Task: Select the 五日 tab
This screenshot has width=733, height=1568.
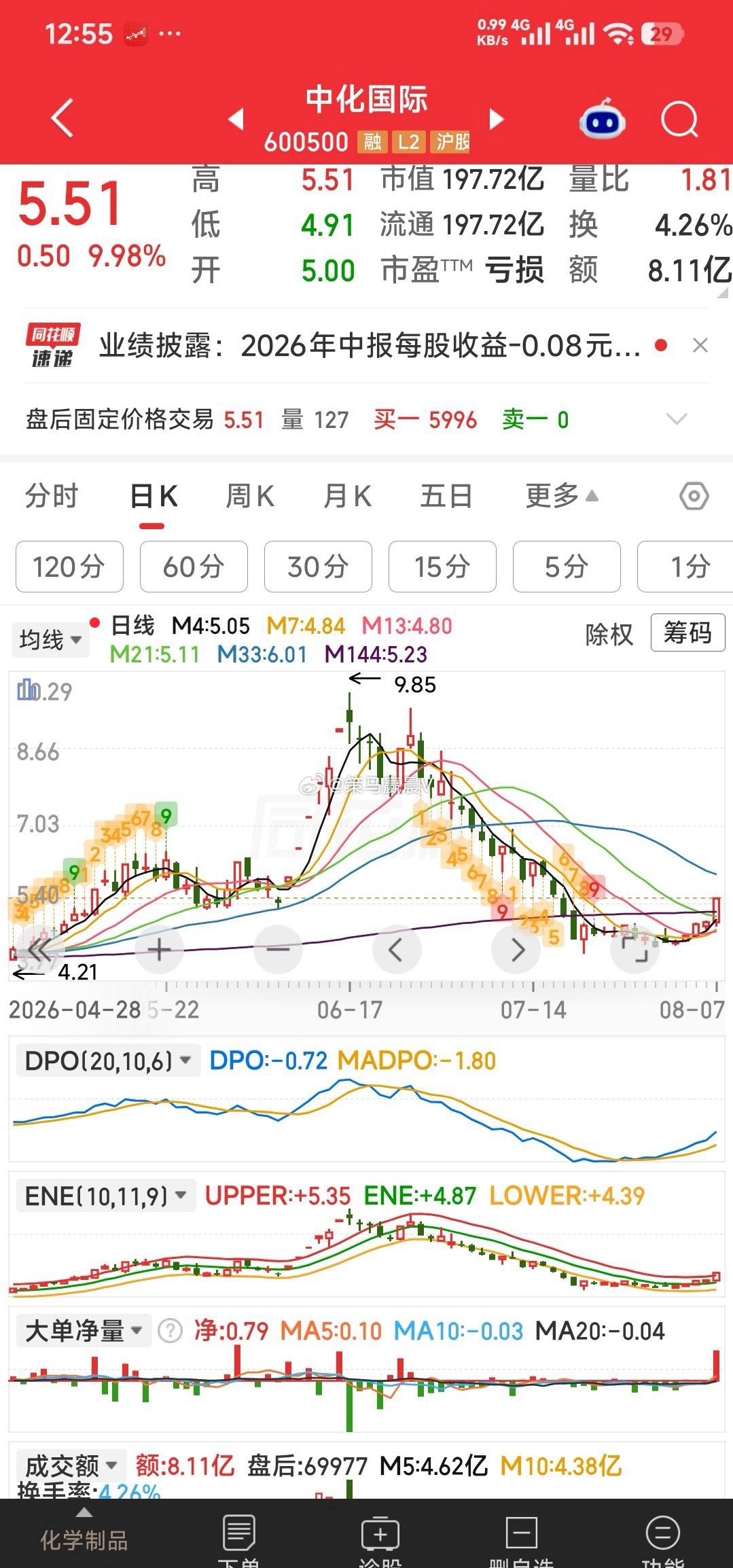Action: 446,496
